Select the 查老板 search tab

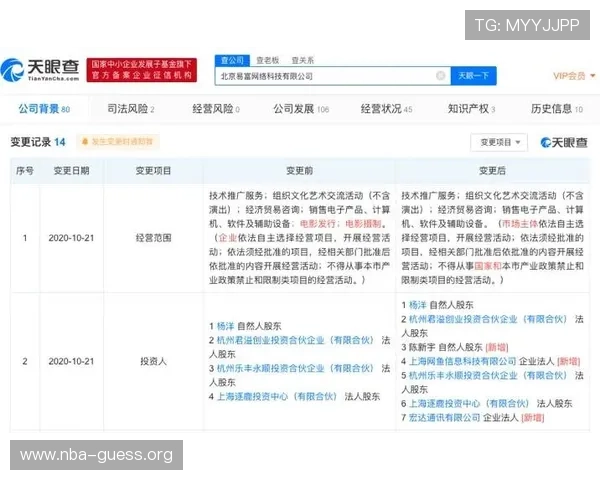pyautogui.click(x=267, y=60)
